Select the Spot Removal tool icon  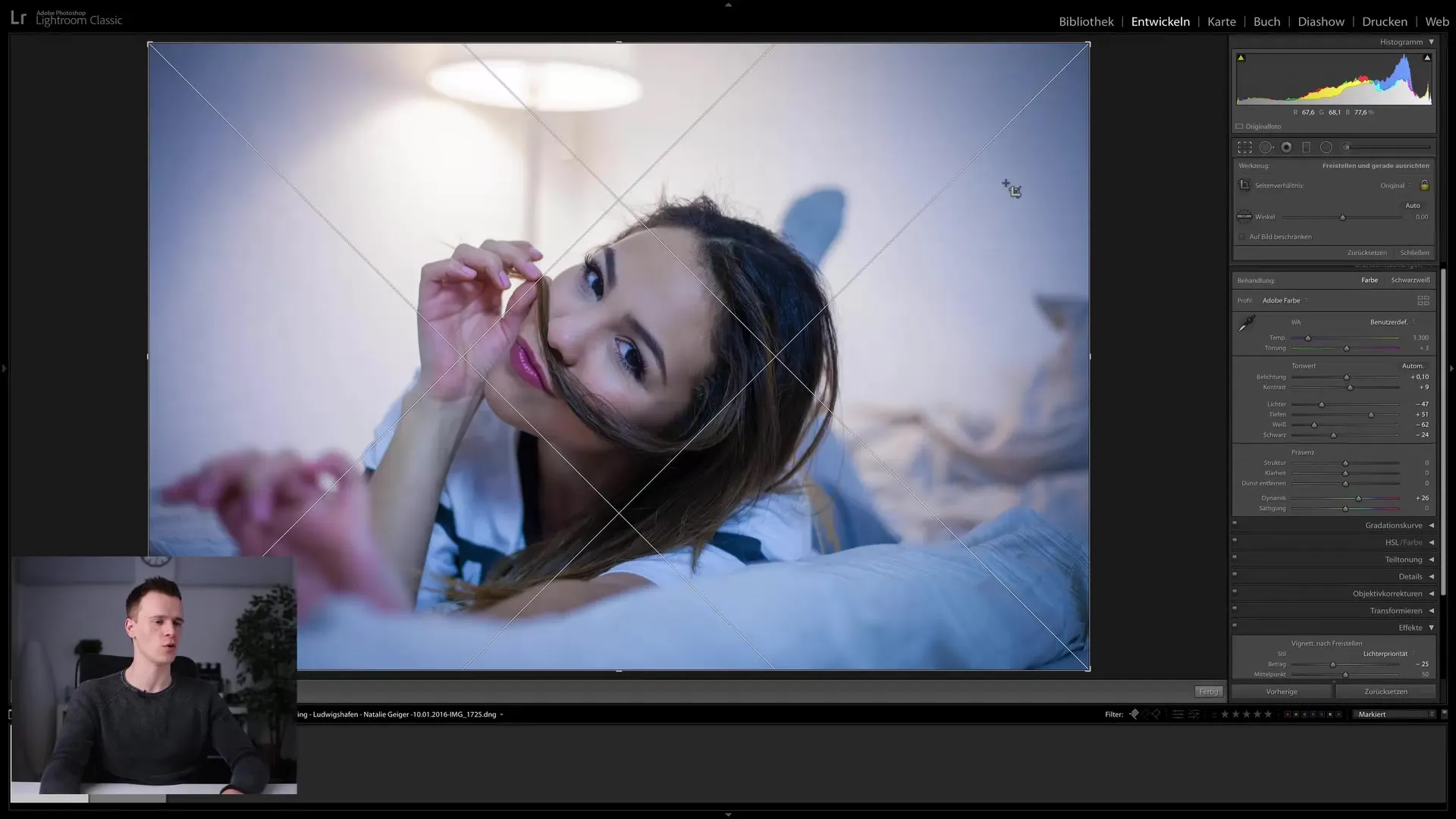click(x=1266, y=147)
